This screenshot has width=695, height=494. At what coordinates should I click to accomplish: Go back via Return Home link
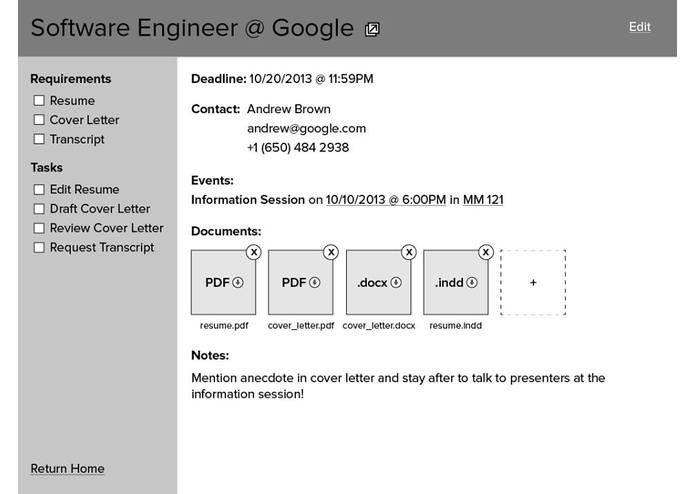pyautogui.click(x=67, y=469)
